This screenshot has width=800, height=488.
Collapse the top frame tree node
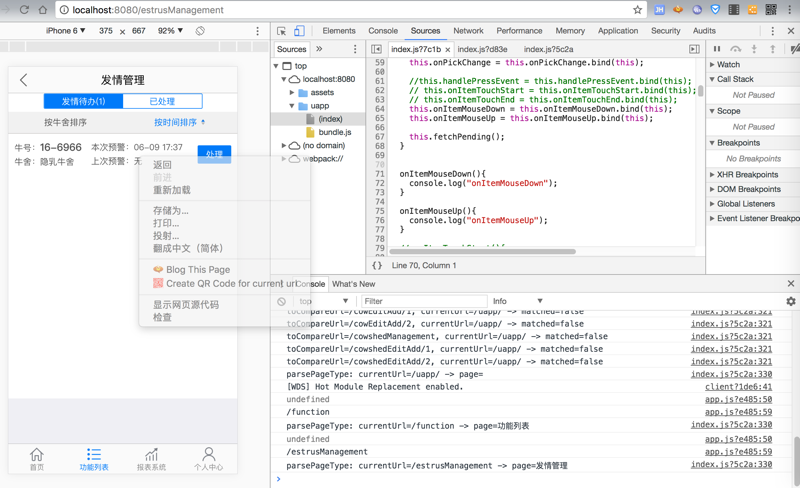(276, 66)
